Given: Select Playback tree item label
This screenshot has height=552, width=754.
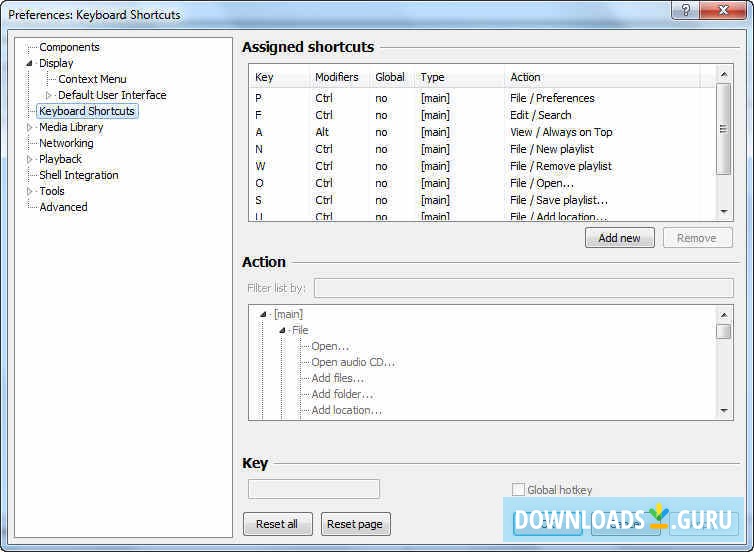Looking at the screenshot, I should click(60, 159).
